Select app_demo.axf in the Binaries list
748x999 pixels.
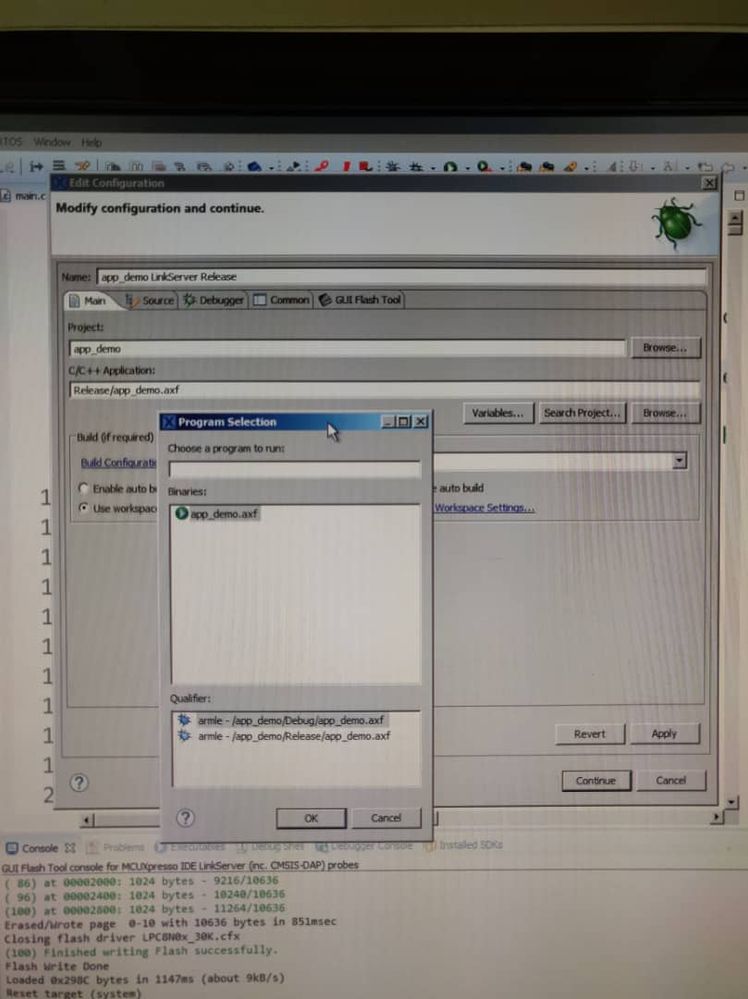pos(217,514)
